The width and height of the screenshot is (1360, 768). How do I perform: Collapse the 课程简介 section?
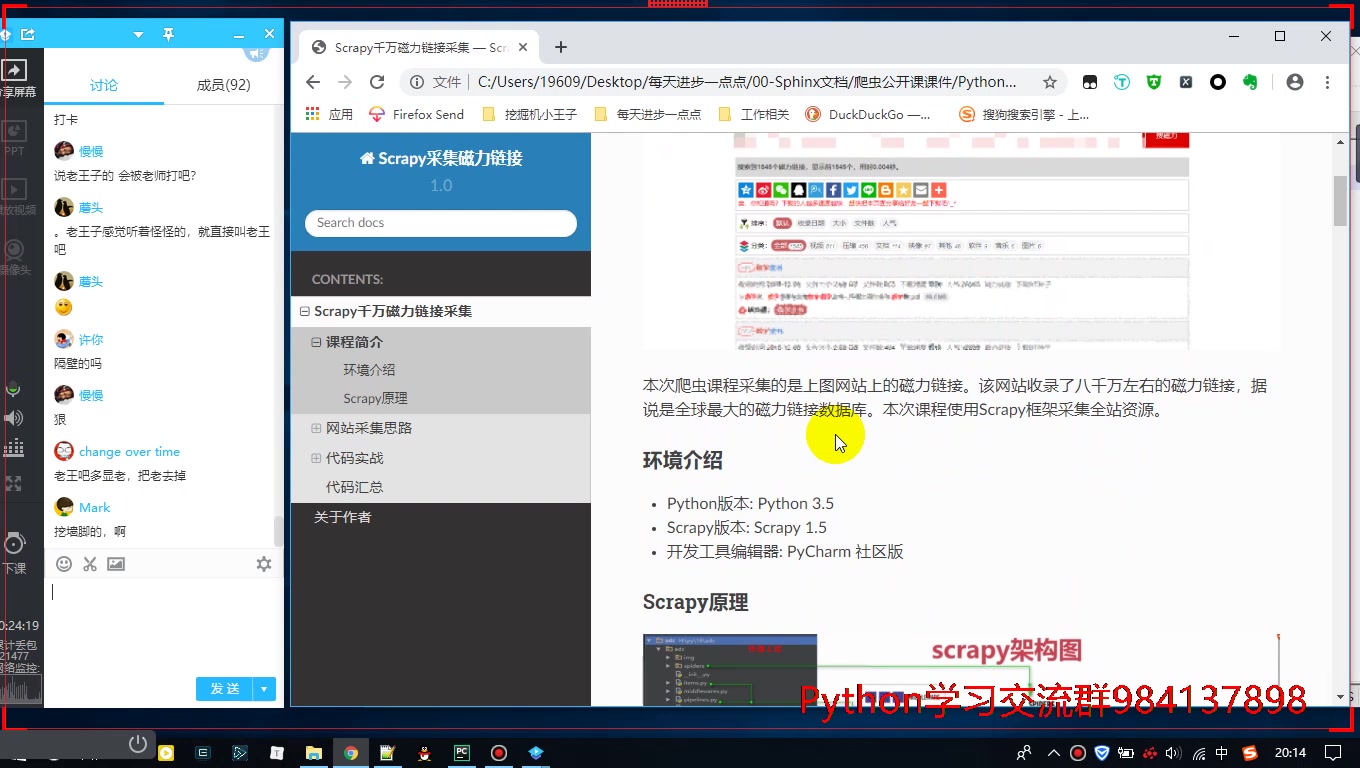point(316,342)
